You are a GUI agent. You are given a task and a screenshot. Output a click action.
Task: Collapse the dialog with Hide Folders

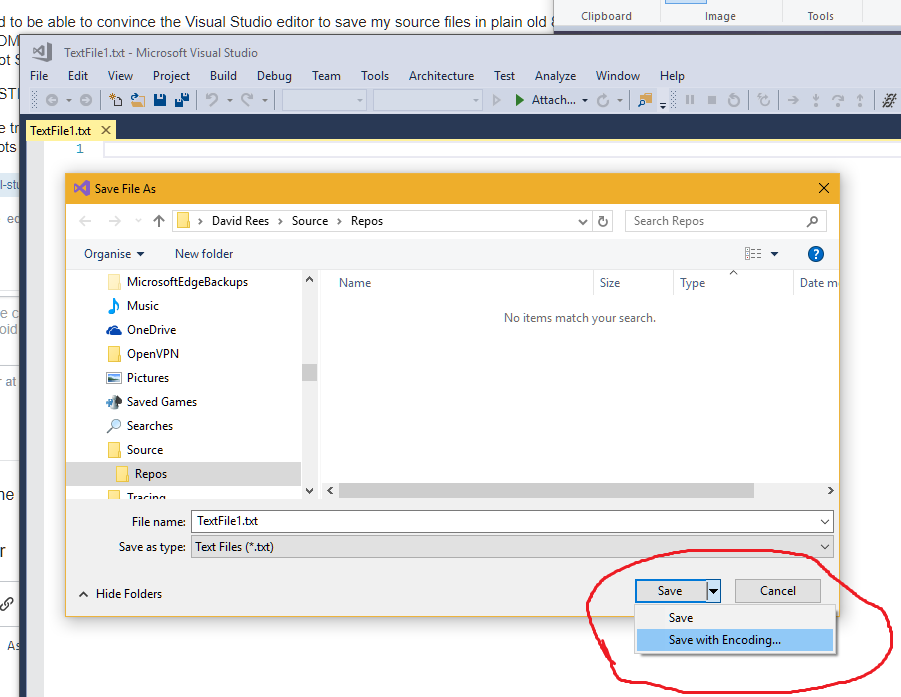(120, 594)
